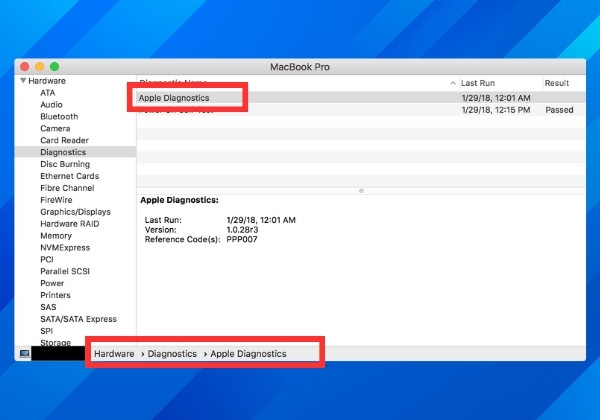
Task: Select ATA in the sidebar
Action: click(48, 93)
